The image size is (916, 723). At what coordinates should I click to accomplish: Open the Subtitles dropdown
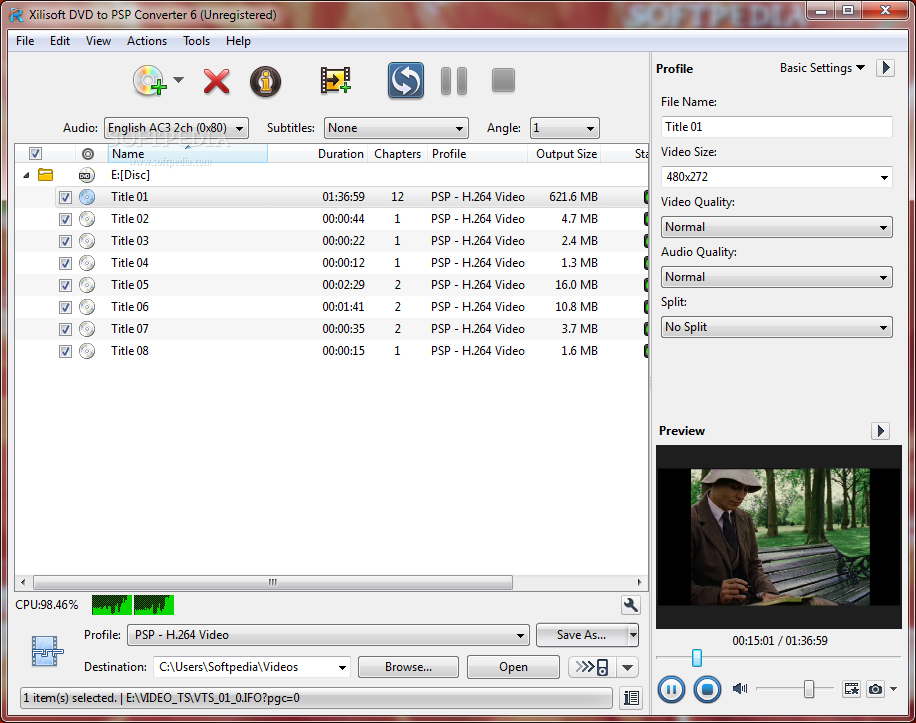(396, 128)
